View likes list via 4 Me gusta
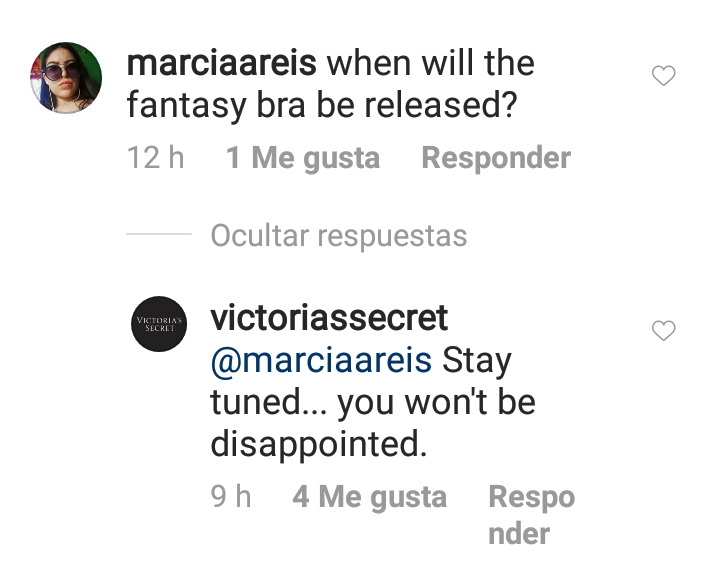Viewport: 719px width, 562px height. click(370, 497)
